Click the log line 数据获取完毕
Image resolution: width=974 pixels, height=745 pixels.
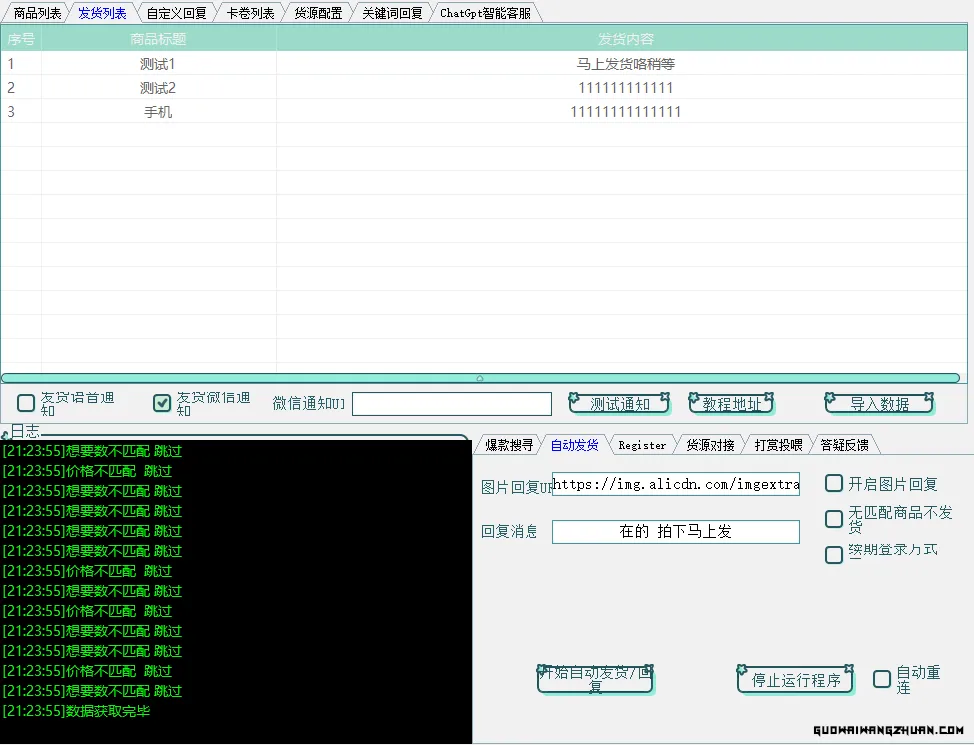coord(76,711)
